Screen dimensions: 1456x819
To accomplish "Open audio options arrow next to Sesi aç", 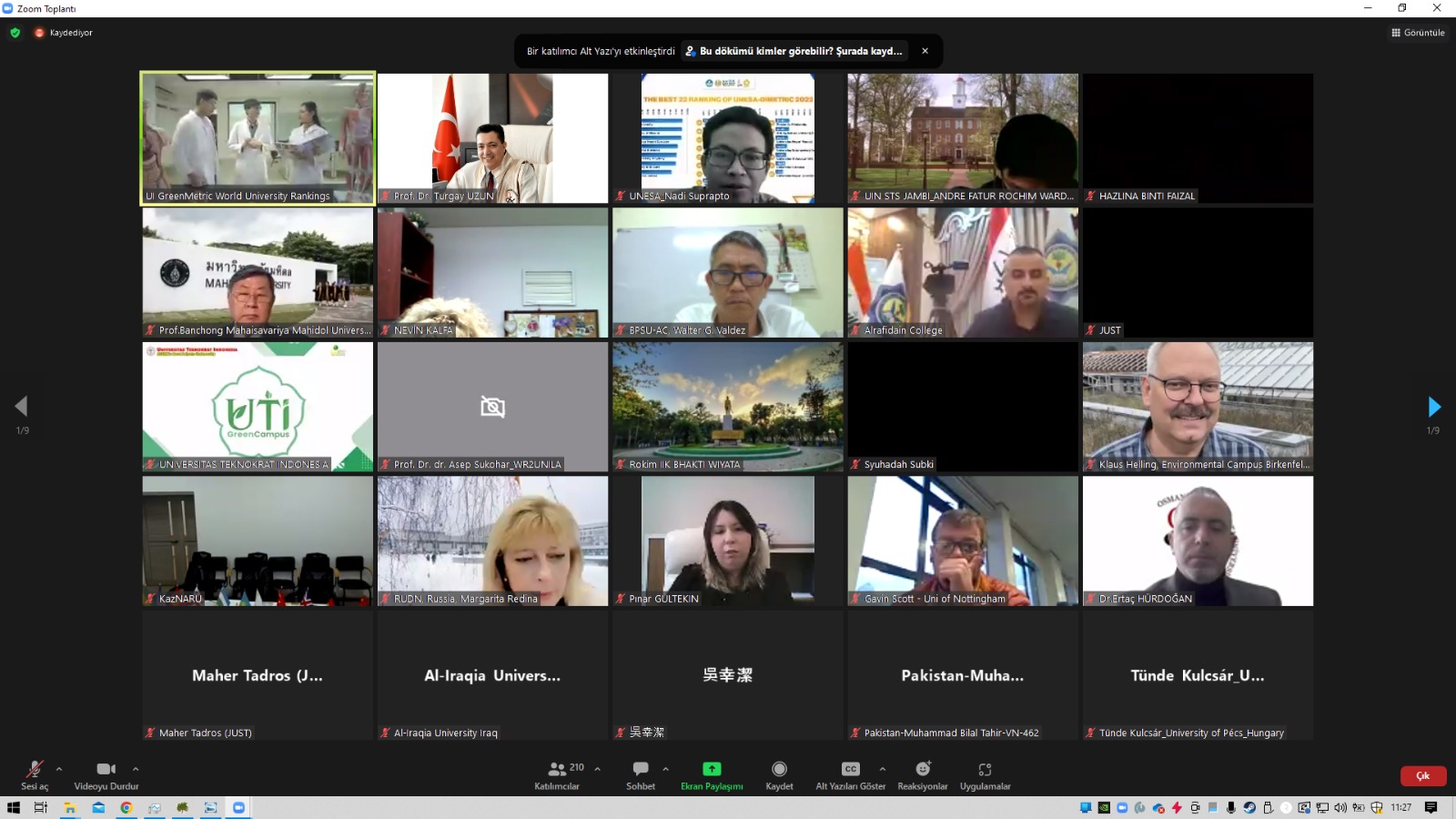I will 59,769.
